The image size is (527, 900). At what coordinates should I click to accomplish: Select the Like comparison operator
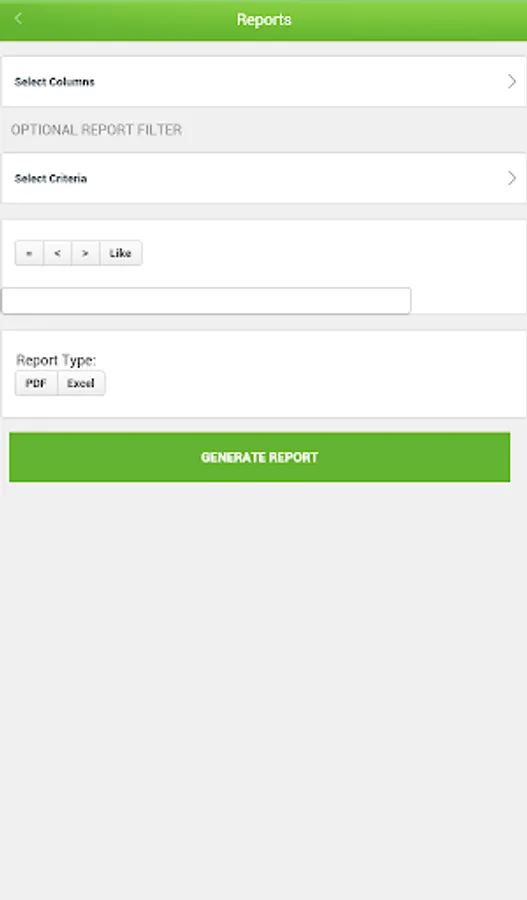121,253
